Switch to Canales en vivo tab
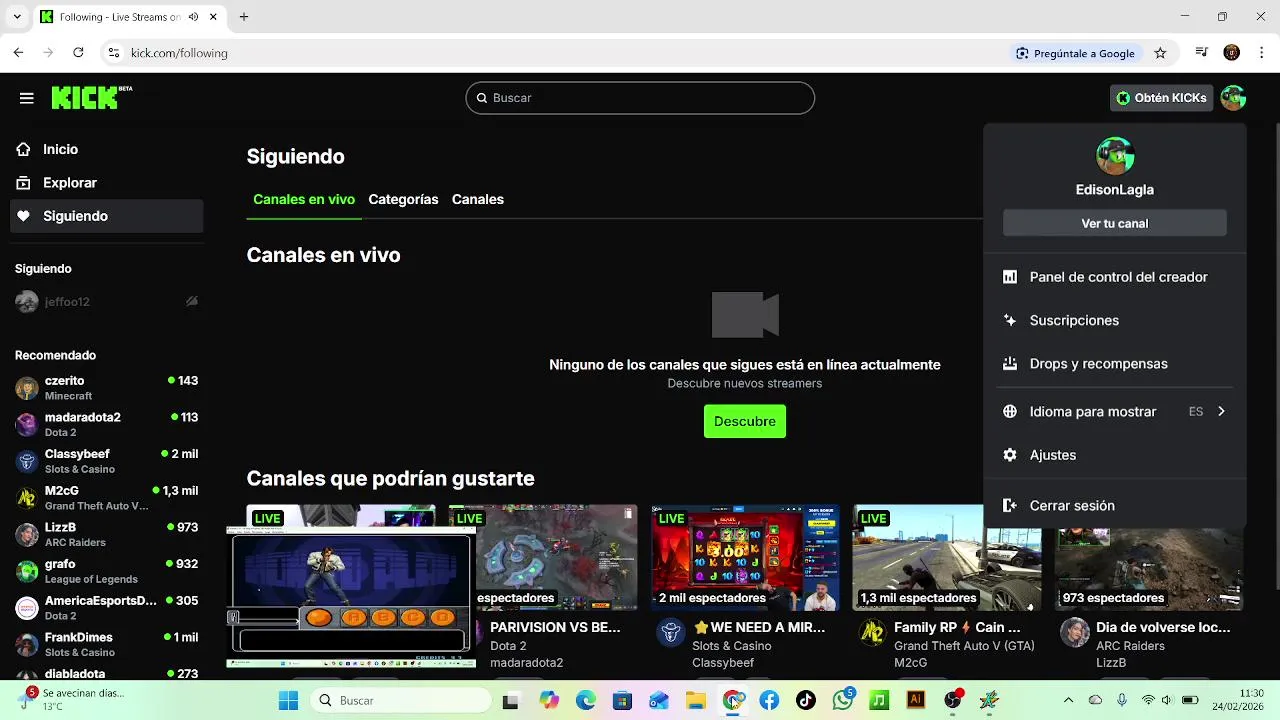 304,199
